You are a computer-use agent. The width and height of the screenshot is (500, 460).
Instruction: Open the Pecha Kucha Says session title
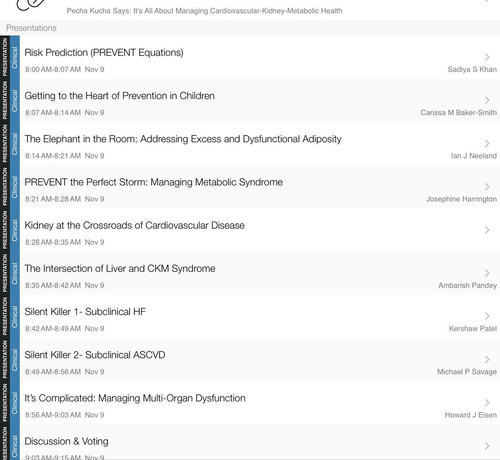point(204,11)
